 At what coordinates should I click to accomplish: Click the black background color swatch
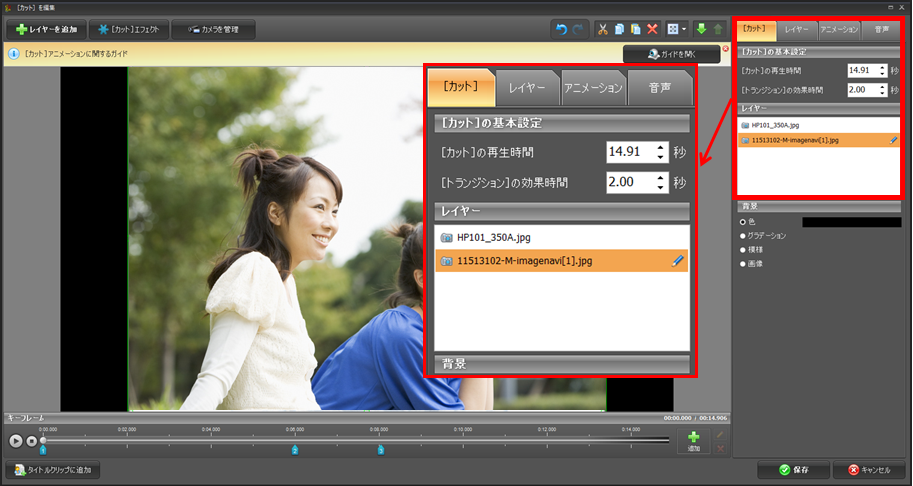(852, 222)
